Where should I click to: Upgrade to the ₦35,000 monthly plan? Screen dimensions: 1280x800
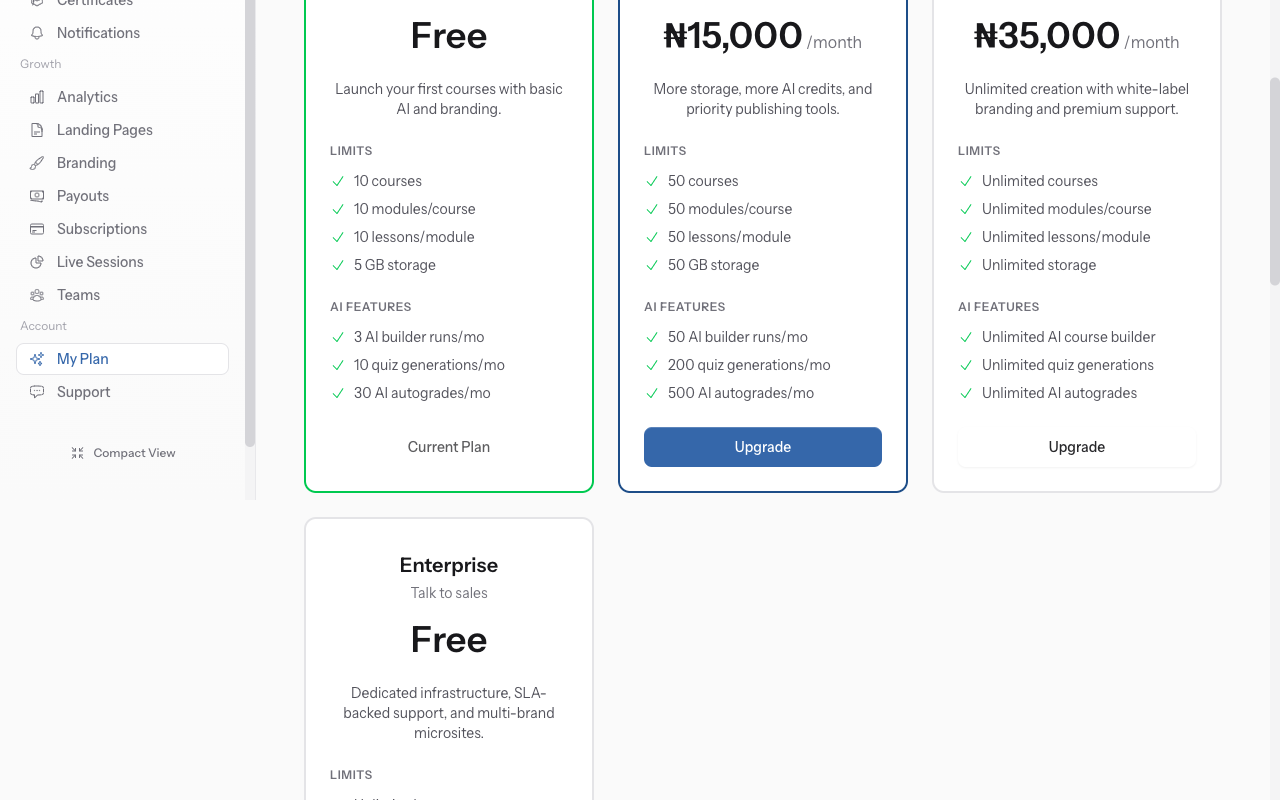(1076, 446)
